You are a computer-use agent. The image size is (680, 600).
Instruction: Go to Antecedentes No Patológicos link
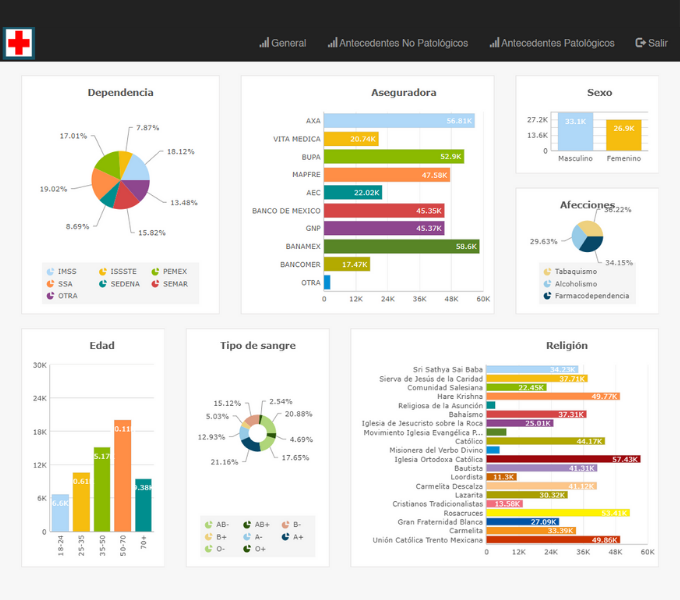click(403, 43)
